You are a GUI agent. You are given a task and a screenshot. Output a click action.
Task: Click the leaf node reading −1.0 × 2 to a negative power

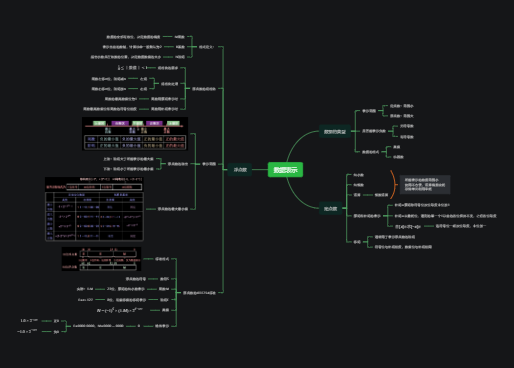coord(27,332)
